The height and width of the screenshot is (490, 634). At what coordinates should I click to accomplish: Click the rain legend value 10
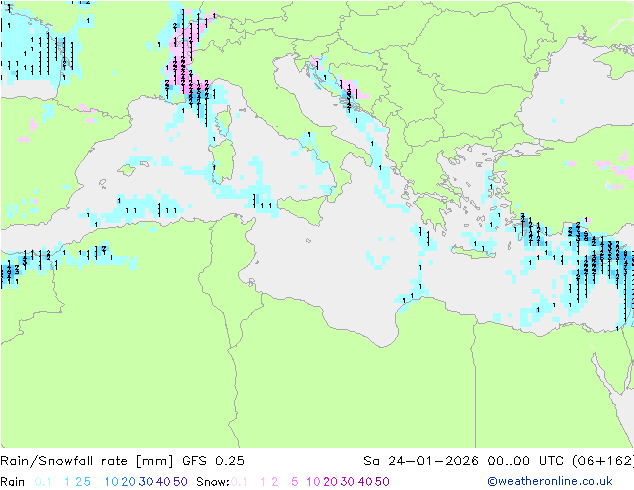click(x=112, y=482)
